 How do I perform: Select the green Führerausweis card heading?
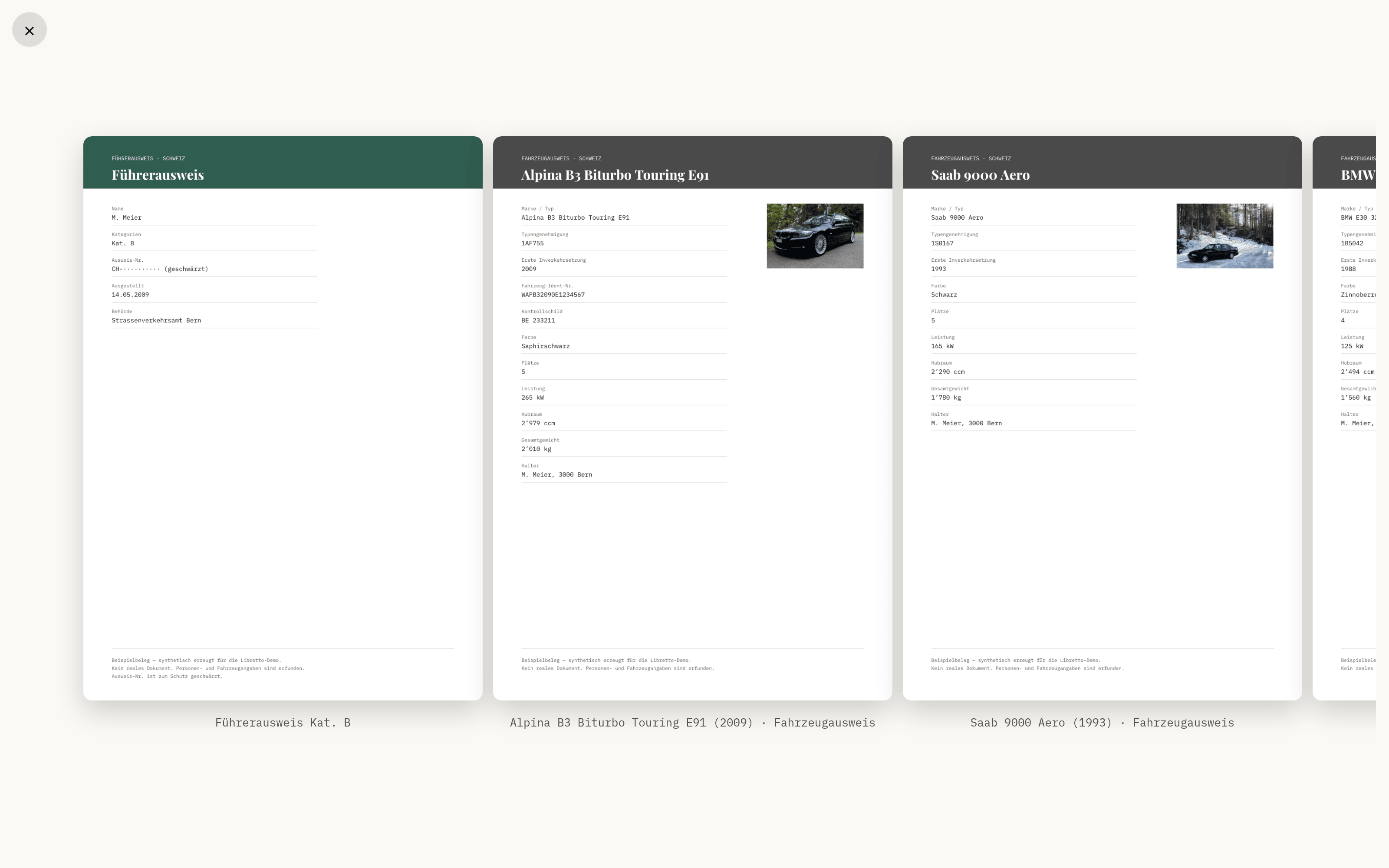pyautogui.click(x=158, y=175)
